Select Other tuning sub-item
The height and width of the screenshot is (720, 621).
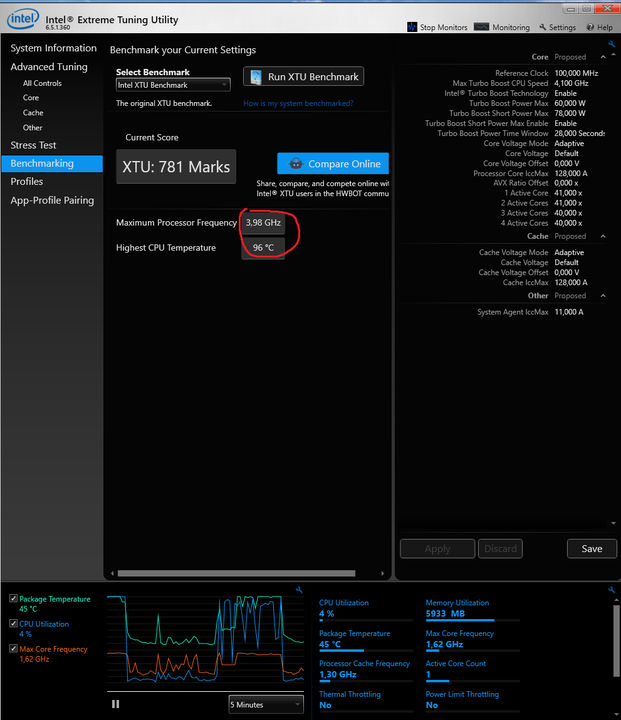pos(32,128)
